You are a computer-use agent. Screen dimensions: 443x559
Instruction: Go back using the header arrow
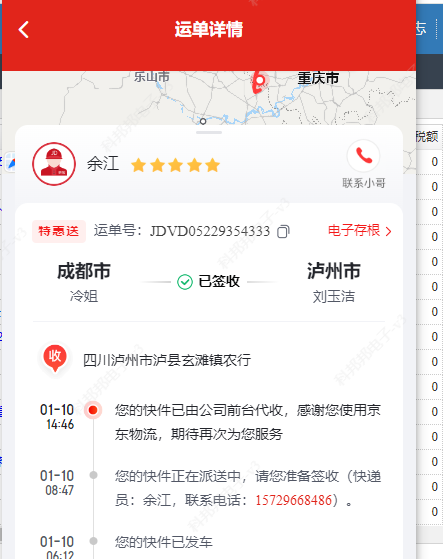pyautogui.click(x=24, y=29)
